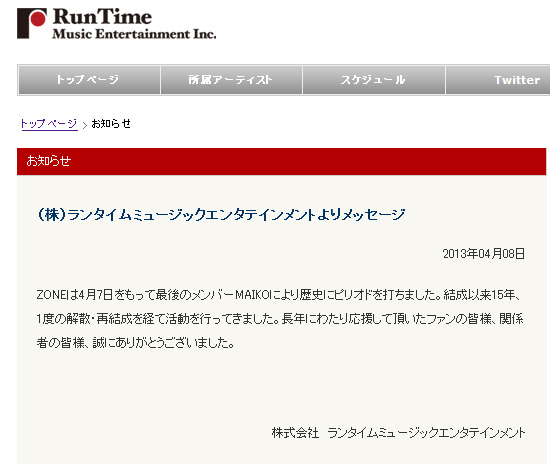The height and width of the screenshot is (464, 550).
Task: Click the red お知らせ section header
Action: click(281, 161)
